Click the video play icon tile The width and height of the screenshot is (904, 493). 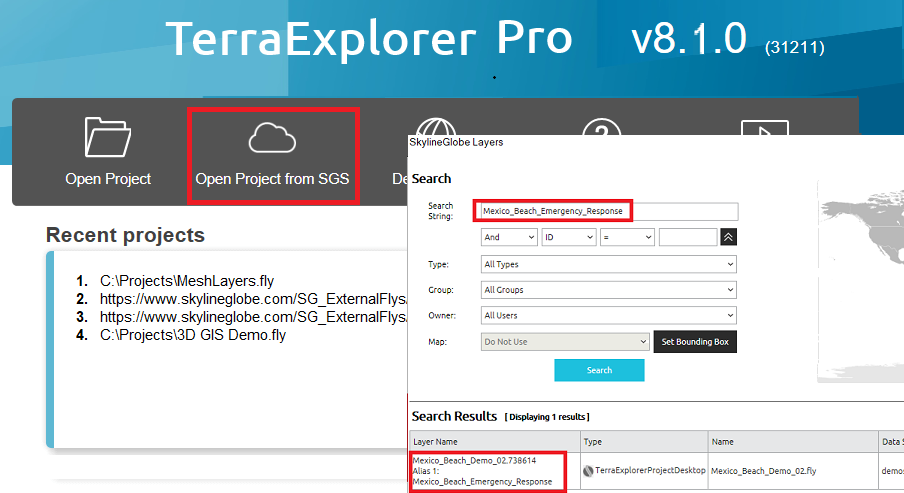764,128
